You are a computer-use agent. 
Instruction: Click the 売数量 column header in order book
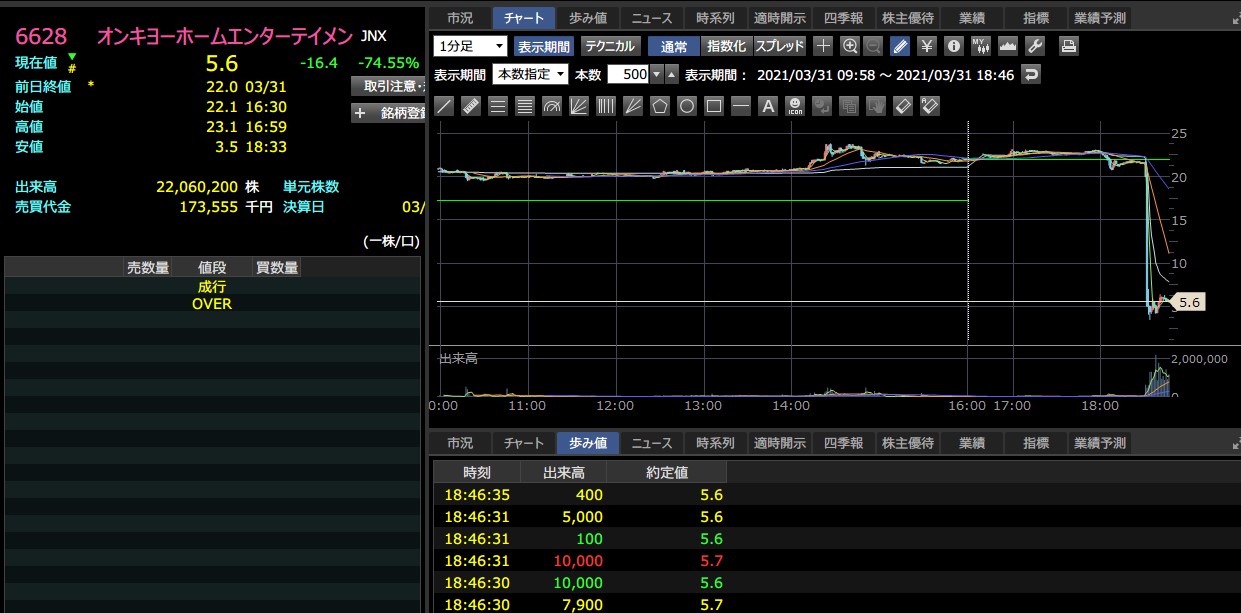147,268
